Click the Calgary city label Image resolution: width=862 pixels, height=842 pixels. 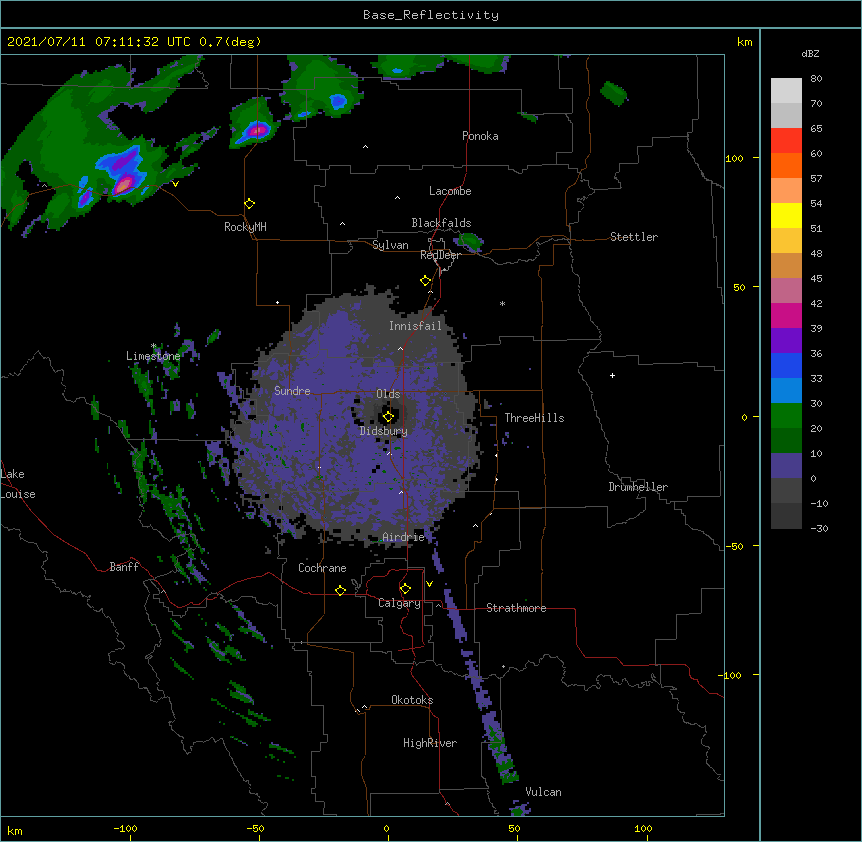click(400, 603)
